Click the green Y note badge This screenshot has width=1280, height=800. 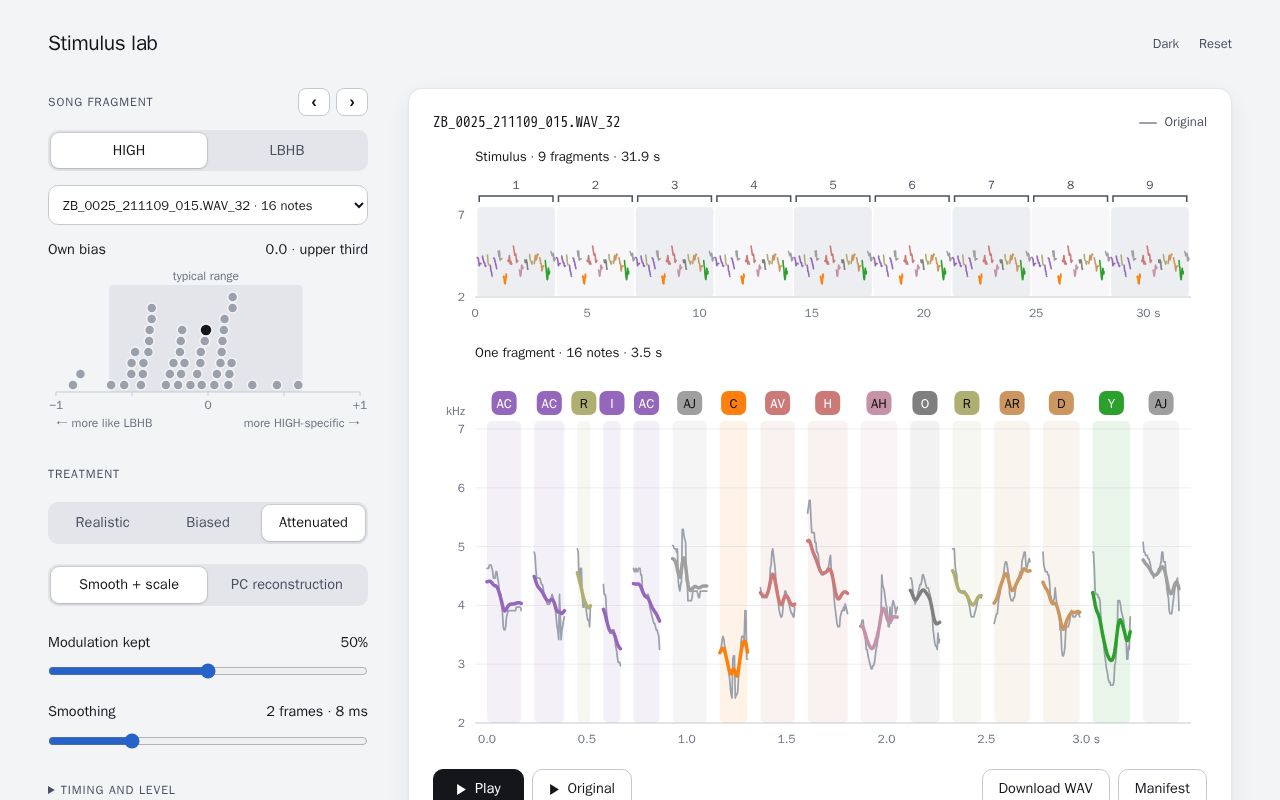pos(1111,403)
